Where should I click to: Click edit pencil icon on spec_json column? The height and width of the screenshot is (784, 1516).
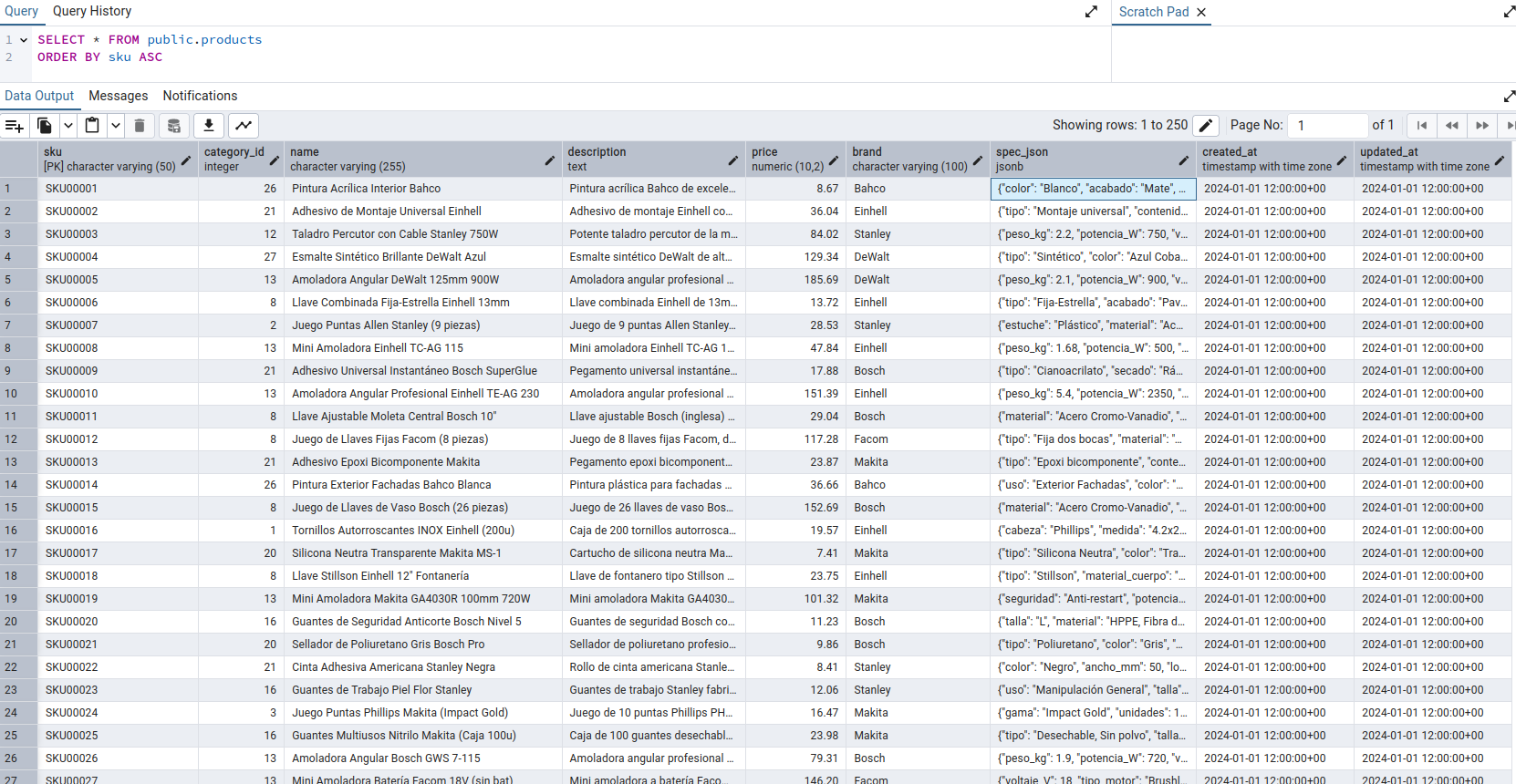pos(1183,160)
